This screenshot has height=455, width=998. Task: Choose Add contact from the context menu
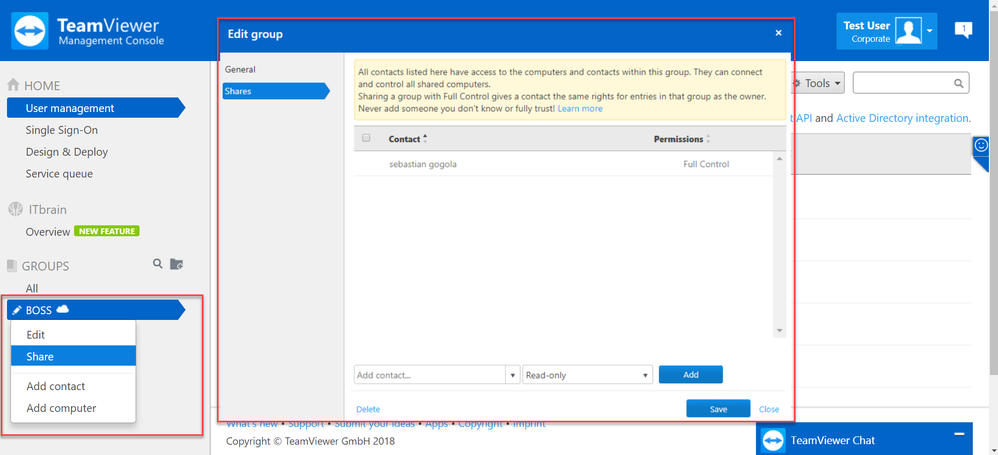73,386
